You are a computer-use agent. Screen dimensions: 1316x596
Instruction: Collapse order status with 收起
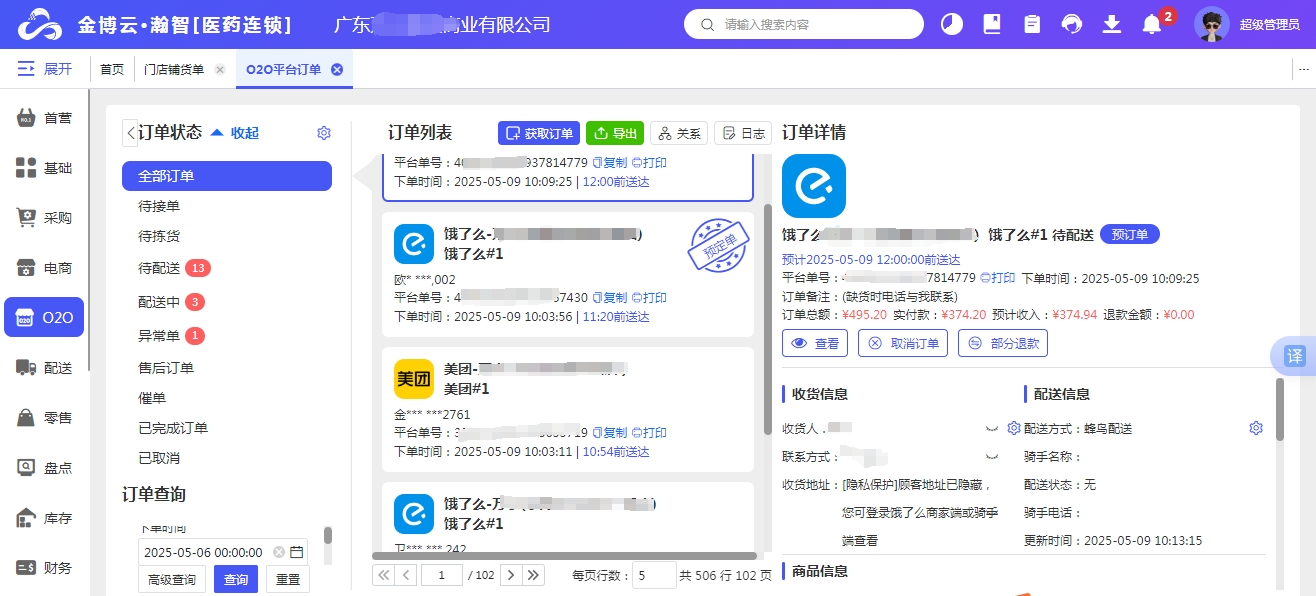[x=235, y=133]
